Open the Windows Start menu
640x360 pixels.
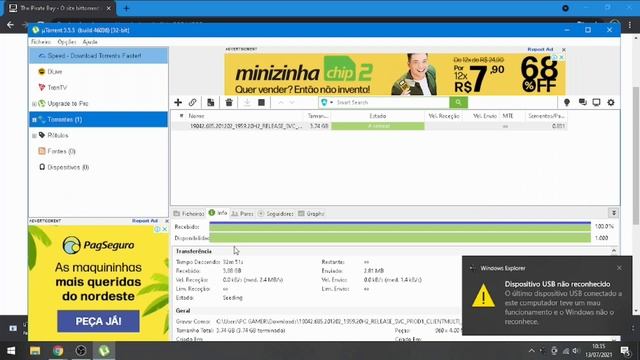11,351
